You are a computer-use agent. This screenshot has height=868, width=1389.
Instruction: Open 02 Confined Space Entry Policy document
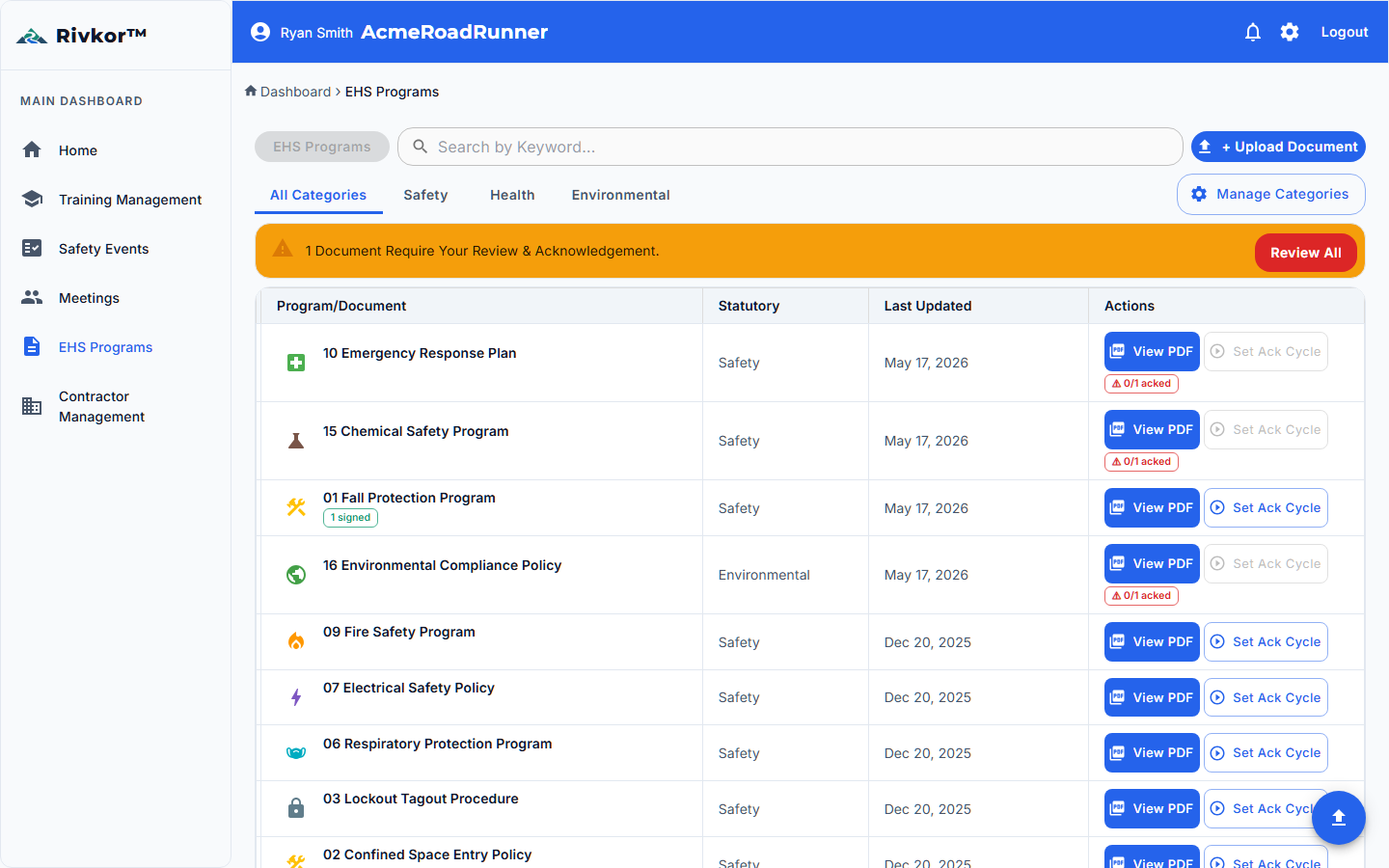[x=427, y=854]
